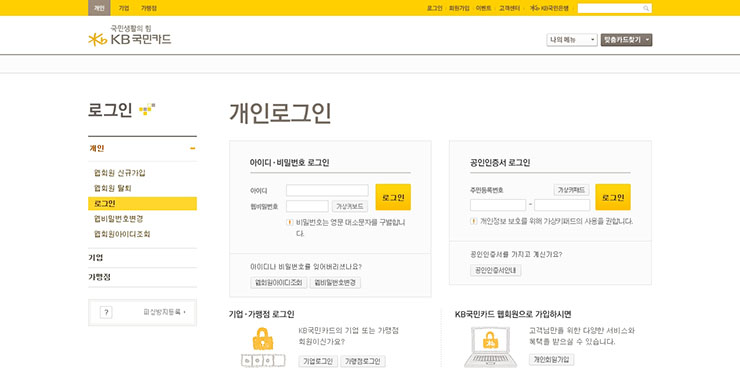Click the 웹비밀번호 input field
This screenshot has height=391, width=740.
pos(307,206)
